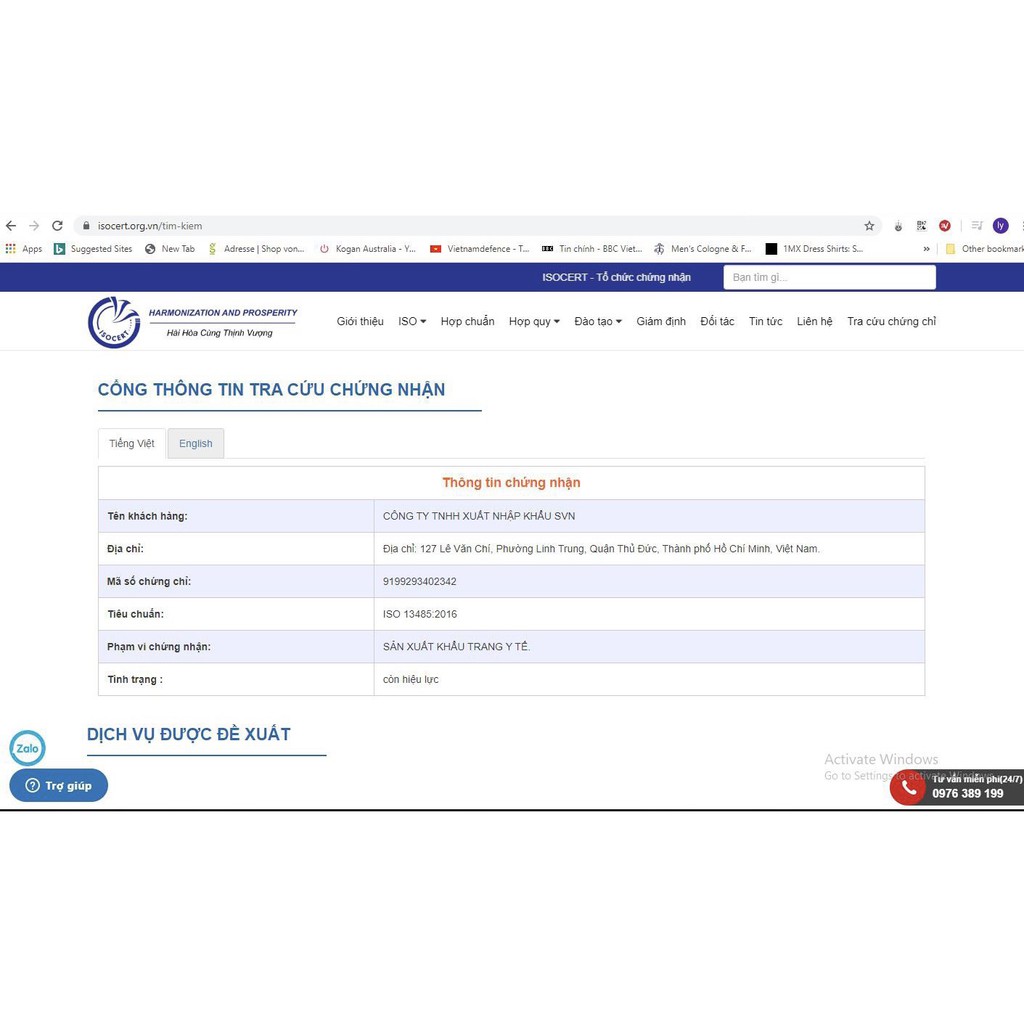
Task: Open the Liên hệ link
Action: coord(814,321)
